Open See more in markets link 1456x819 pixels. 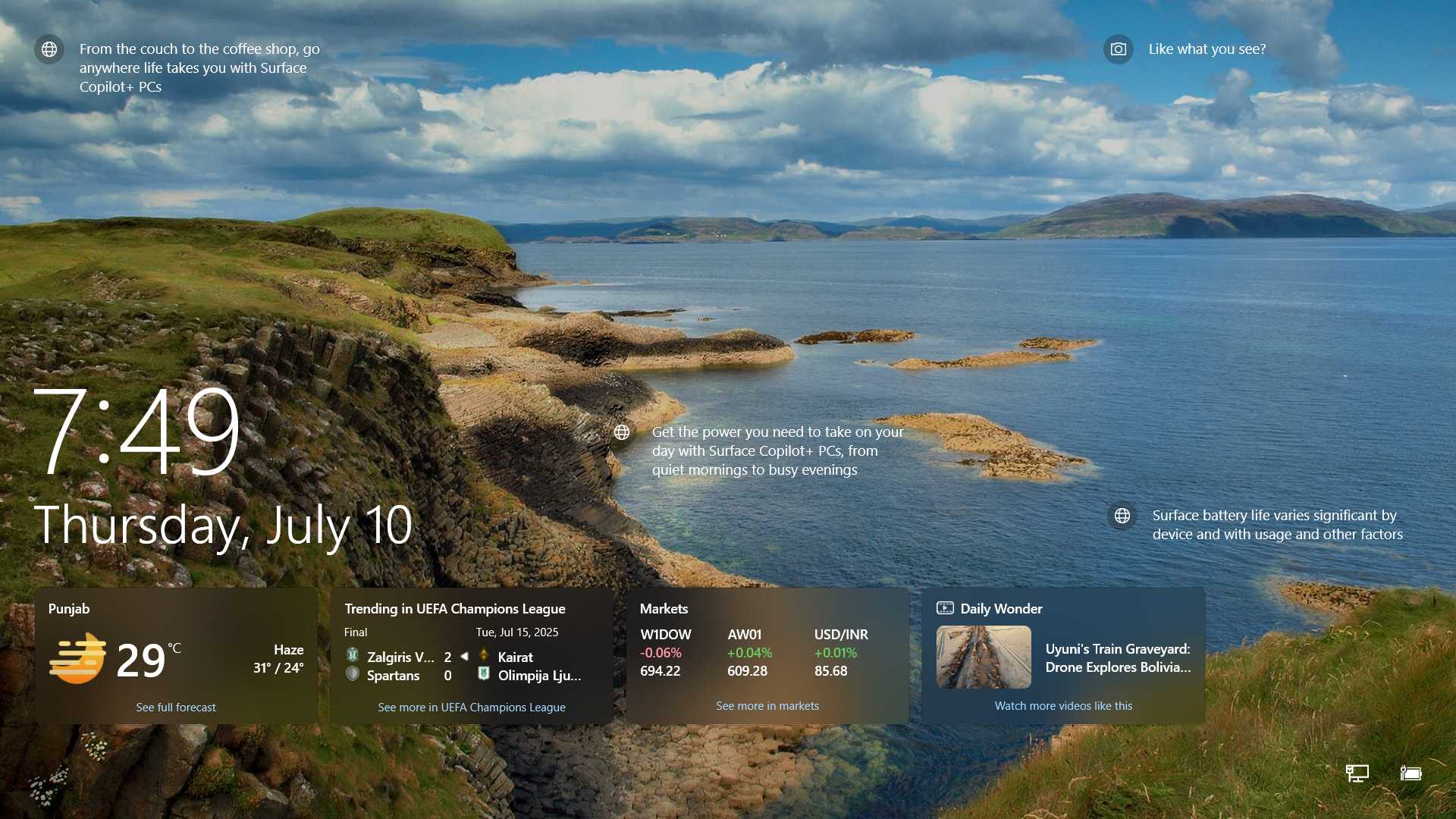click(x=767, y=705)
